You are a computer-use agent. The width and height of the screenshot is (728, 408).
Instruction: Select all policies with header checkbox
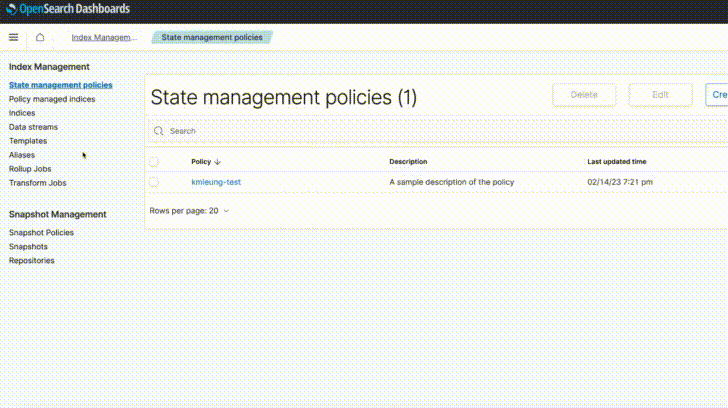(x=154, y=161)
